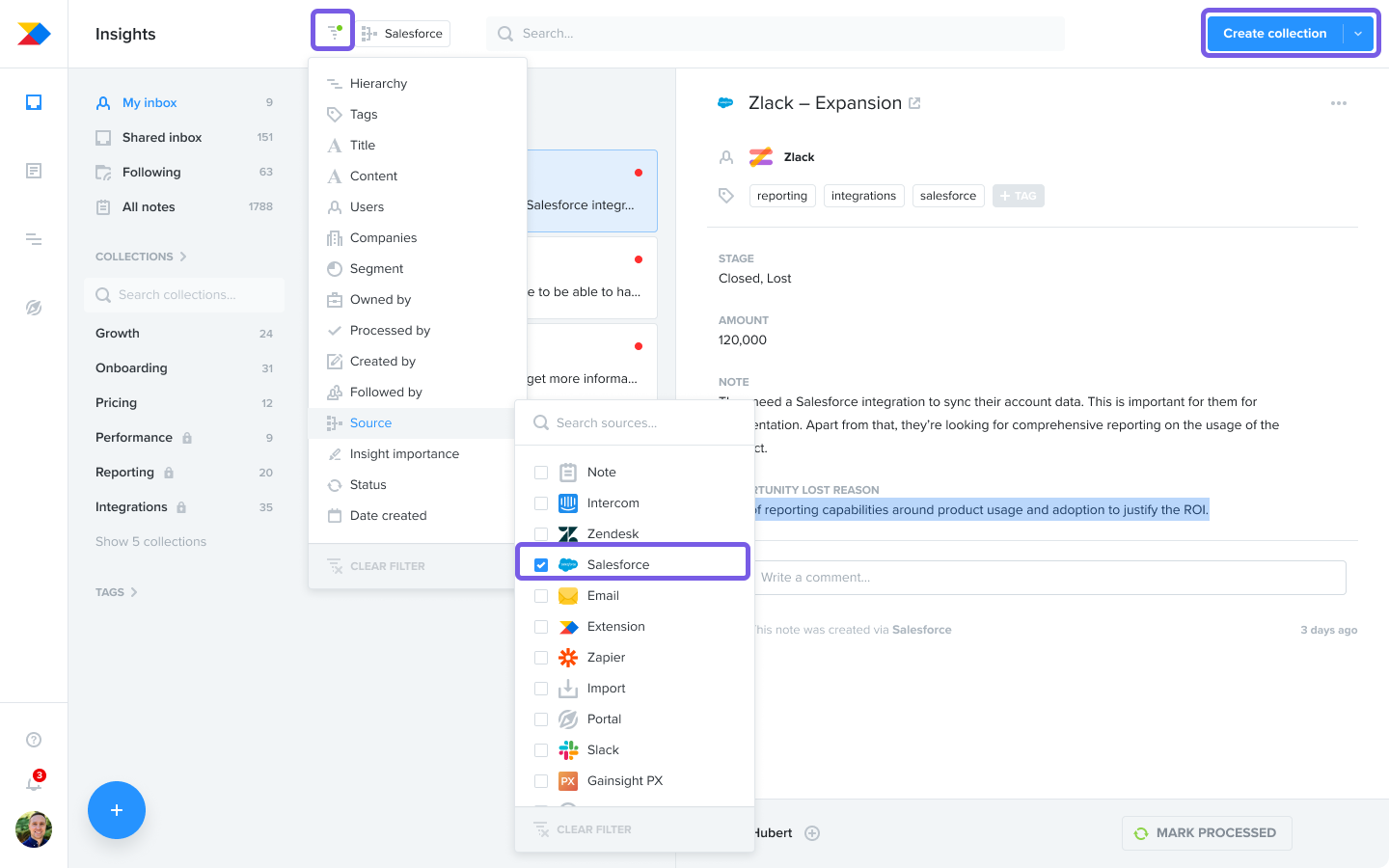
Task: Select the Insight importance filter option
Action: click(411, 454)
